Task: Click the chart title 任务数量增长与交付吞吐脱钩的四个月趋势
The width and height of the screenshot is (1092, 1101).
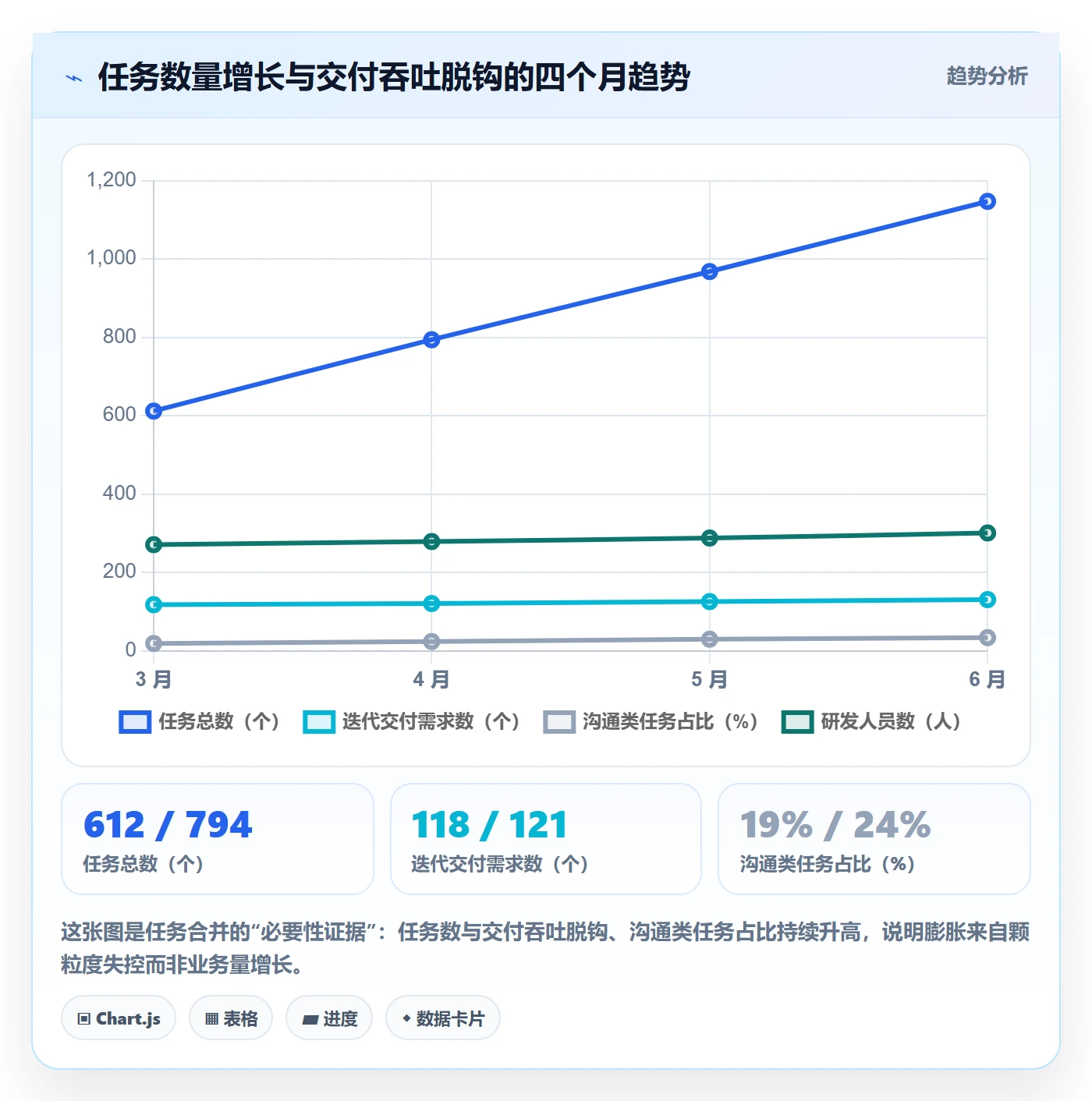Action: [394, 77]
